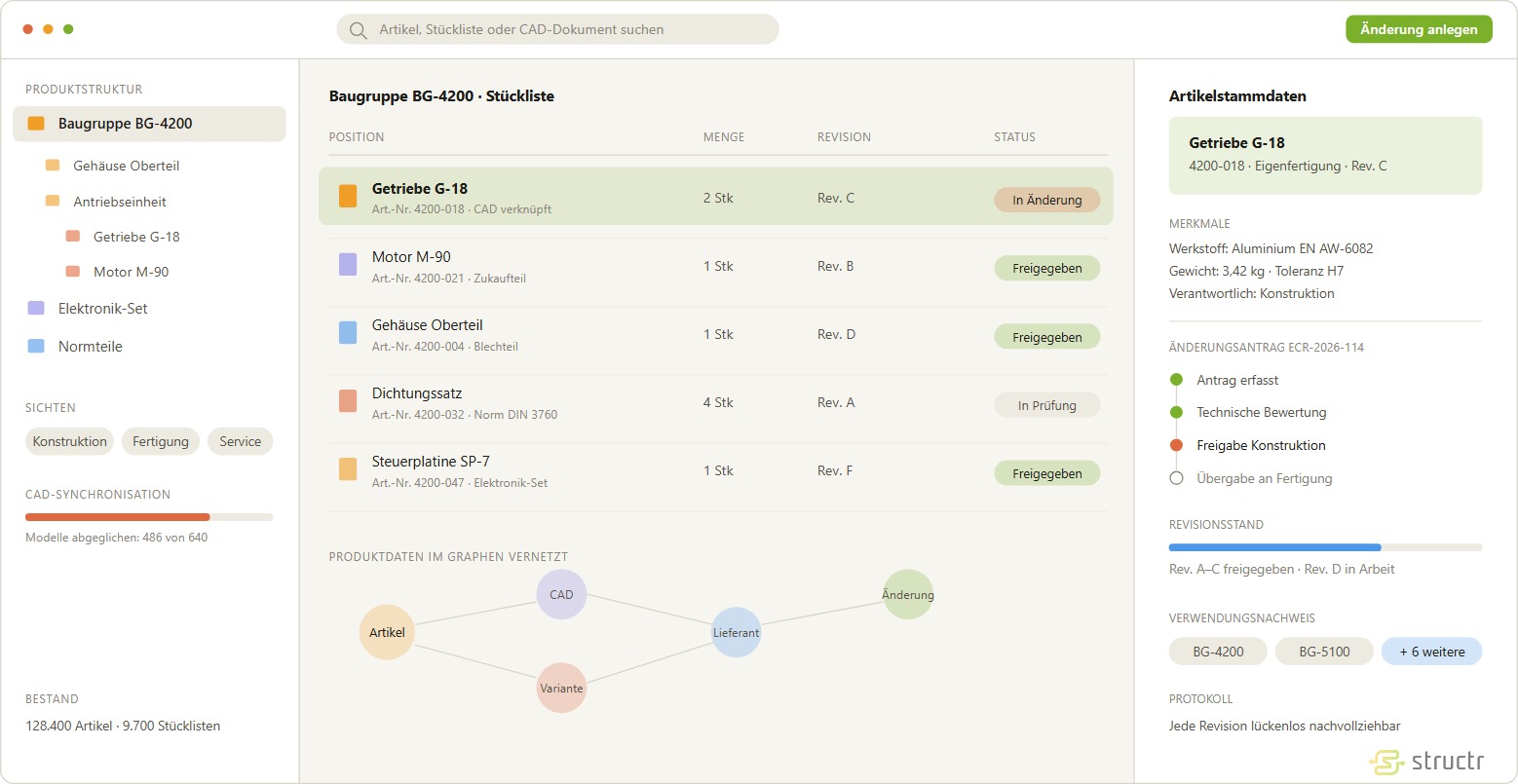Switch to the Konstruktion view

tap(70, 441)
